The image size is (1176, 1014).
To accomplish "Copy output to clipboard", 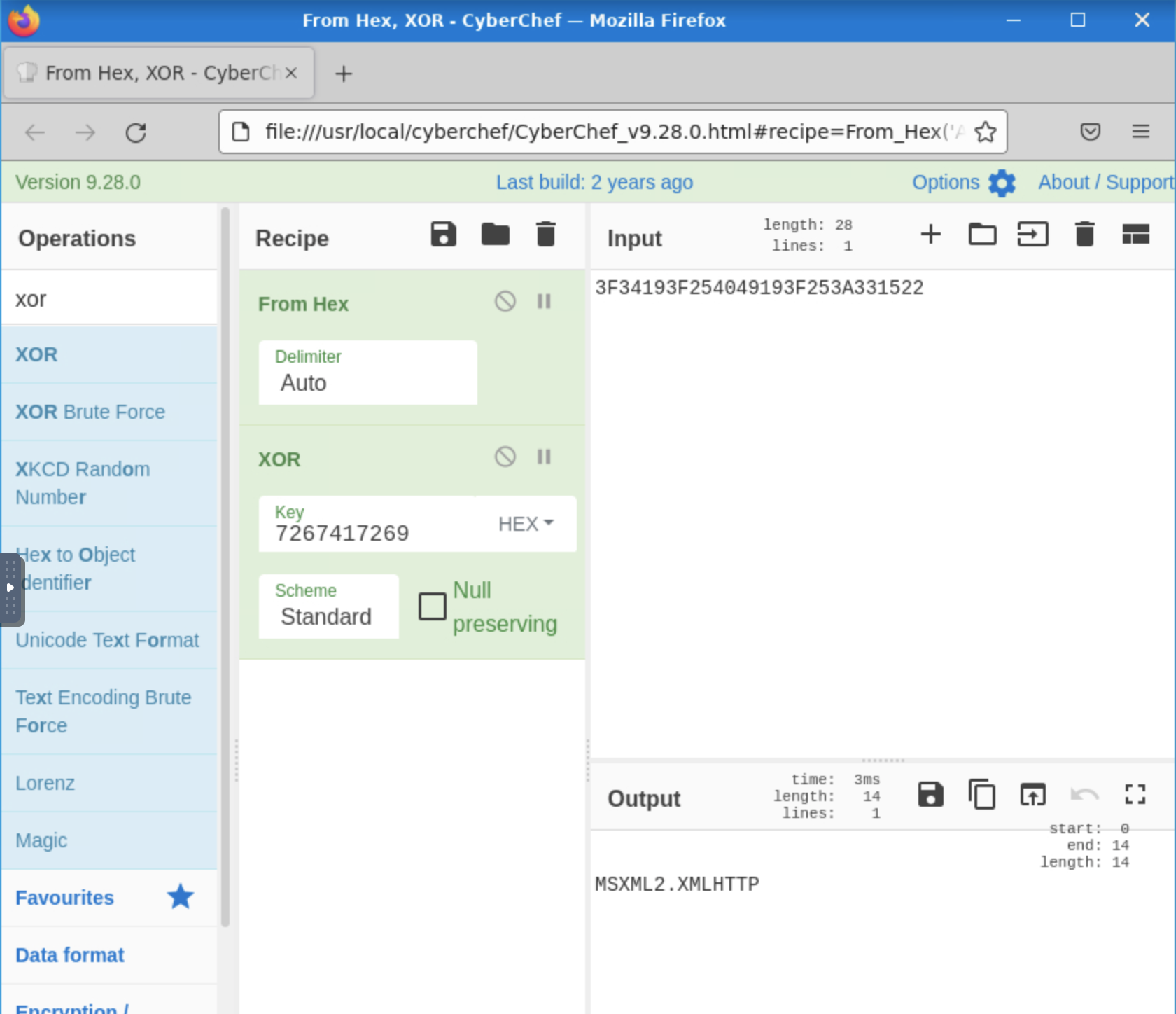I will (x=981, y=795).
